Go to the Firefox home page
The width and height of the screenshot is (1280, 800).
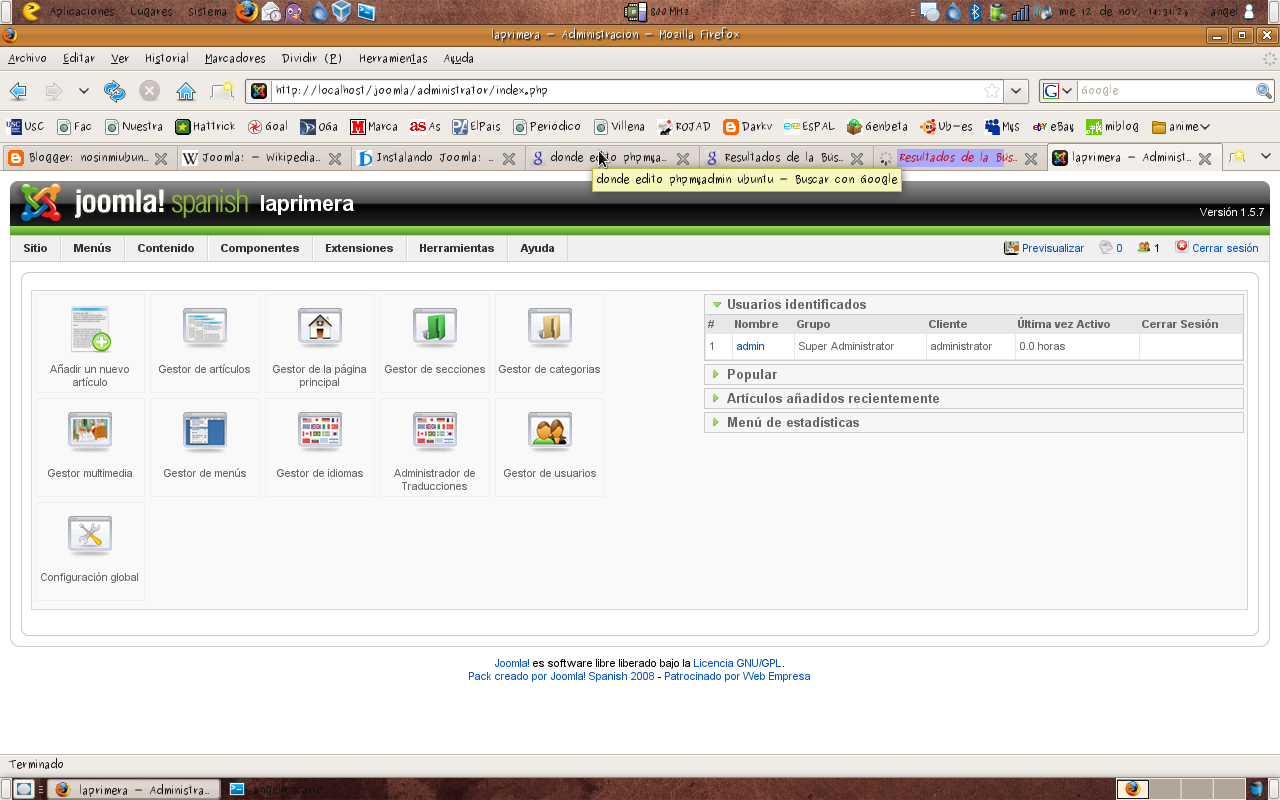click(185, 91)
